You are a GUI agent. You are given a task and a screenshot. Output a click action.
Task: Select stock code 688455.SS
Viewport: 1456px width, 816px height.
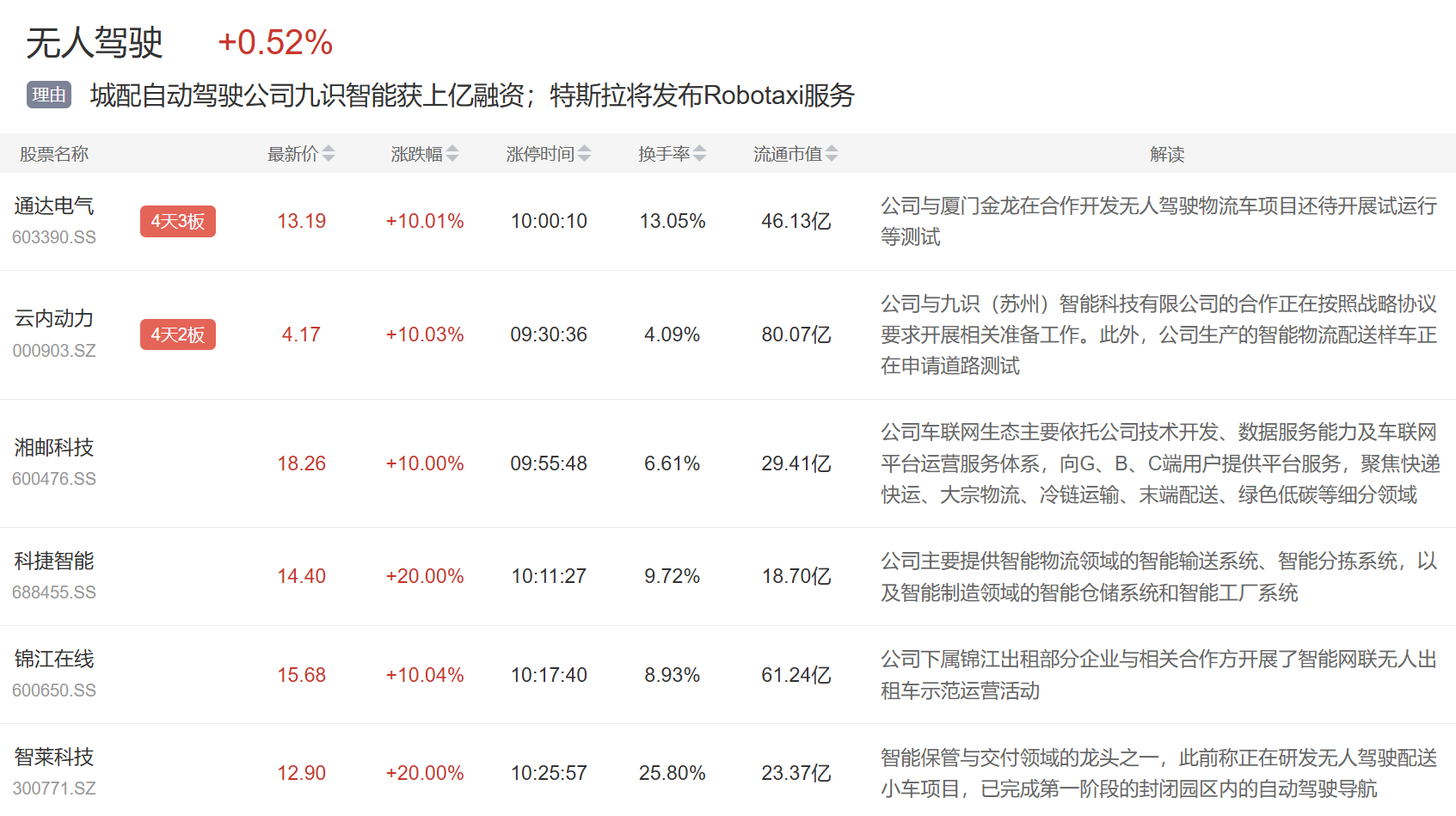point(54,592)
